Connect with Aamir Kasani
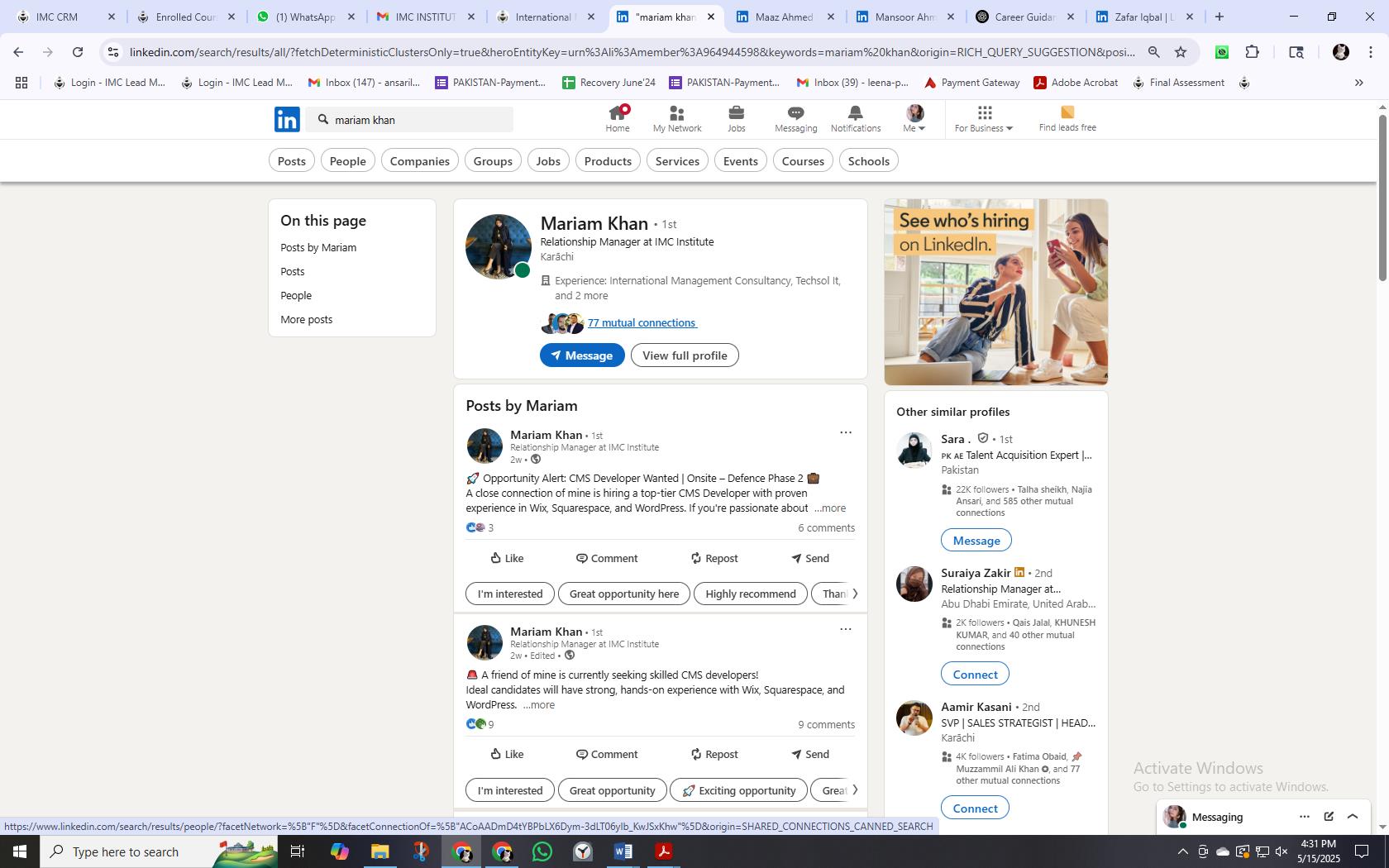Viewport: 1389px width, 868px height. 975,808
